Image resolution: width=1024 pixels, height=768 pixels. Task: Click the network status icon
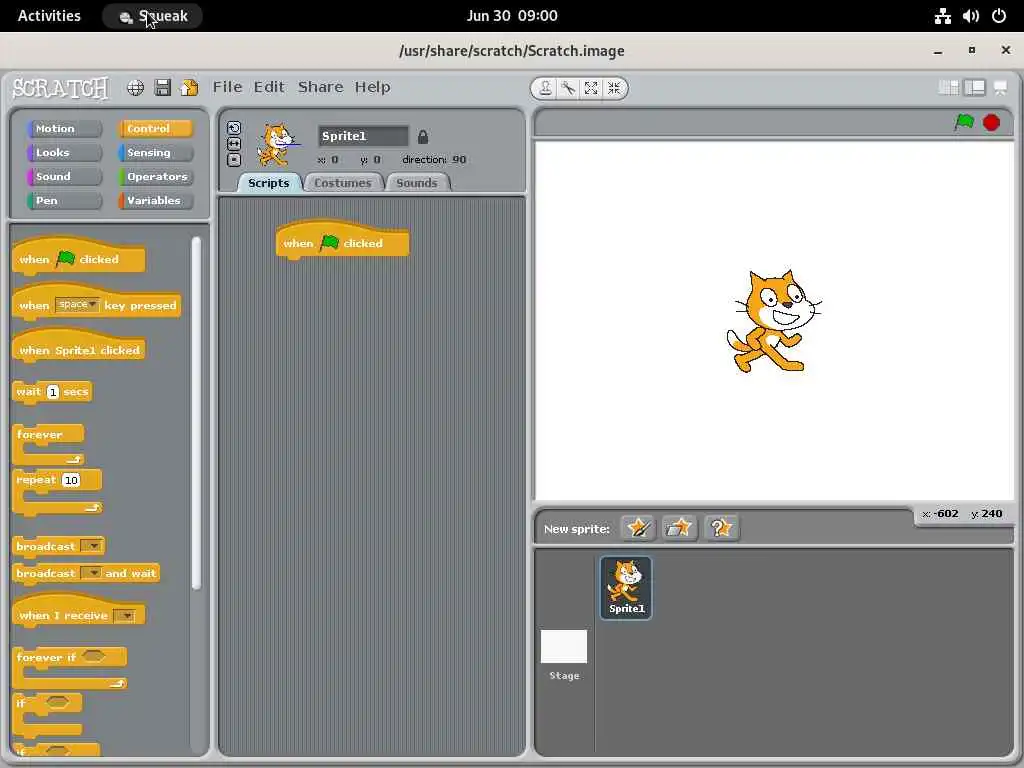click(942, 16)
